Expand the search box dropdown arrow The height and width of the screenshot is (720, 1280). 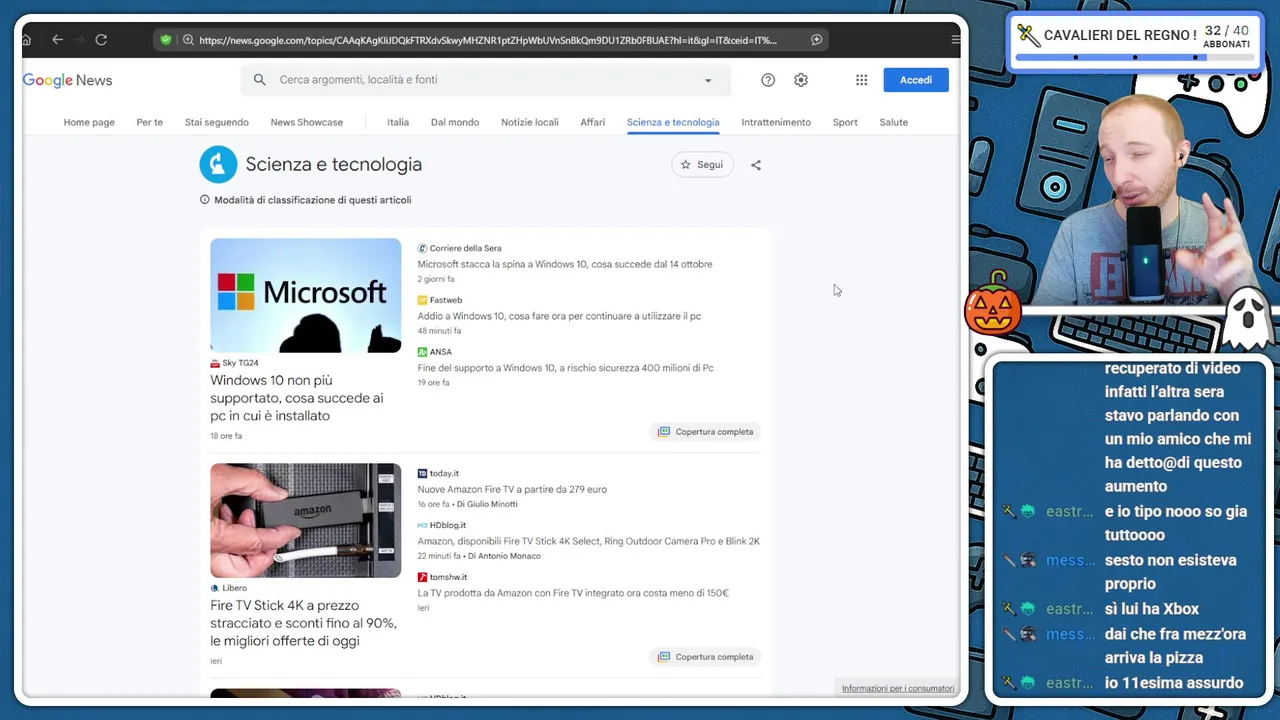[708, 80]
